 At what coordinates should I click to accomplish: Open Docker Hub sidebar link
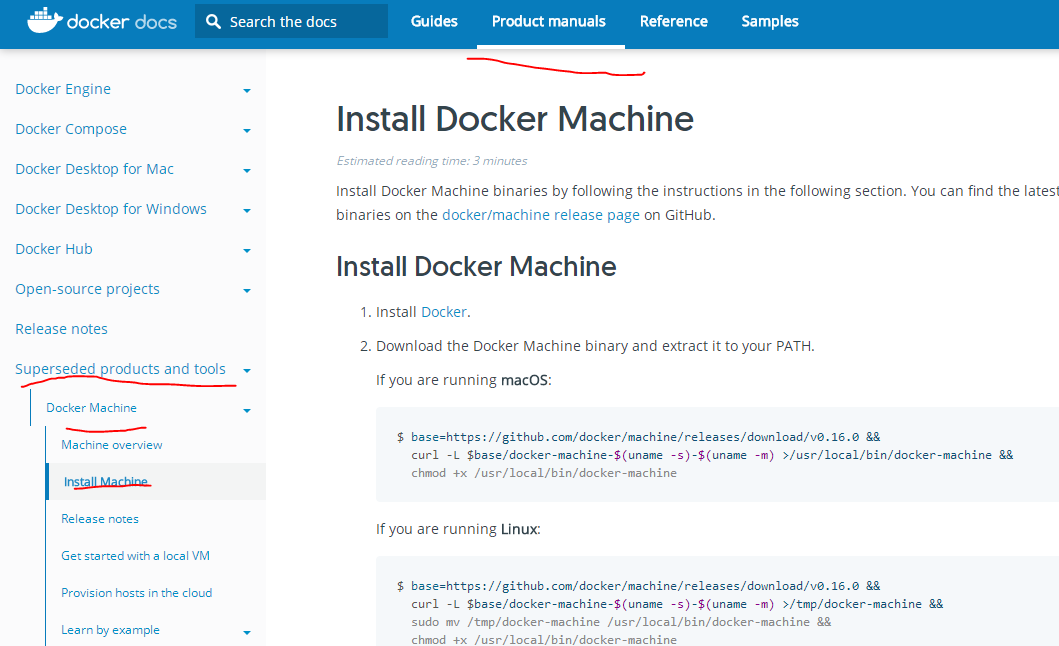[53, 249]
